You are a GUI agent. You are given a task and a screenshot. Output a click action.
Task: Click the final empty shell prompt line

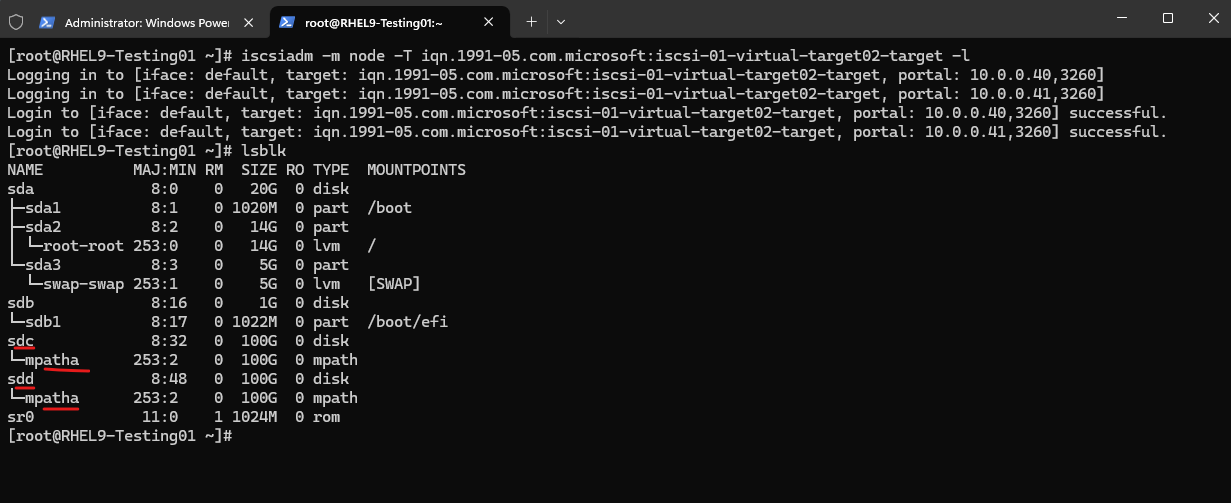point(120,436)
